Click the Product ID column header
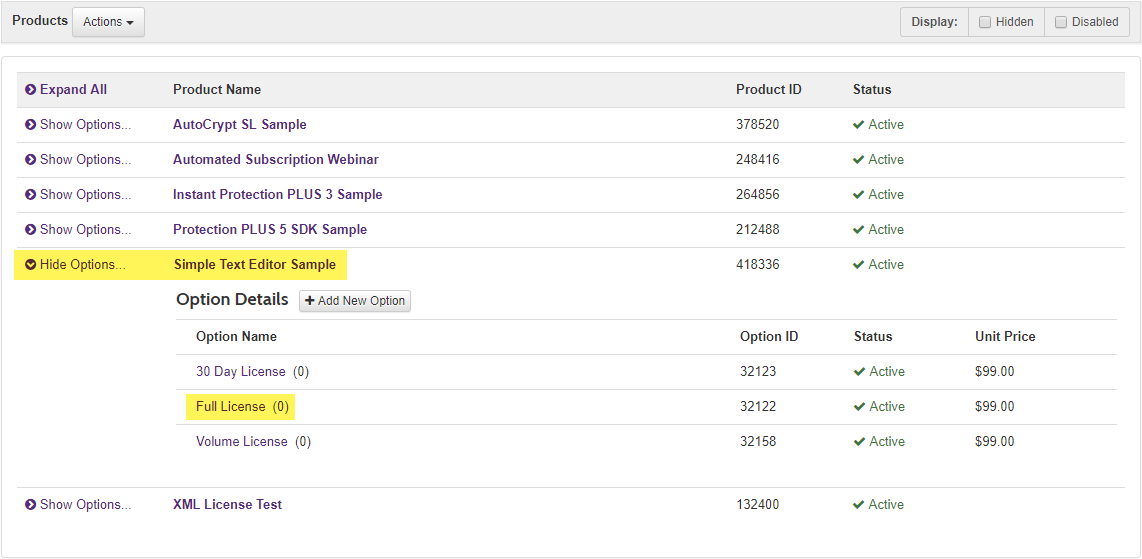The height and width of the screenshot is (559, 1142). [x=769, y=90]
